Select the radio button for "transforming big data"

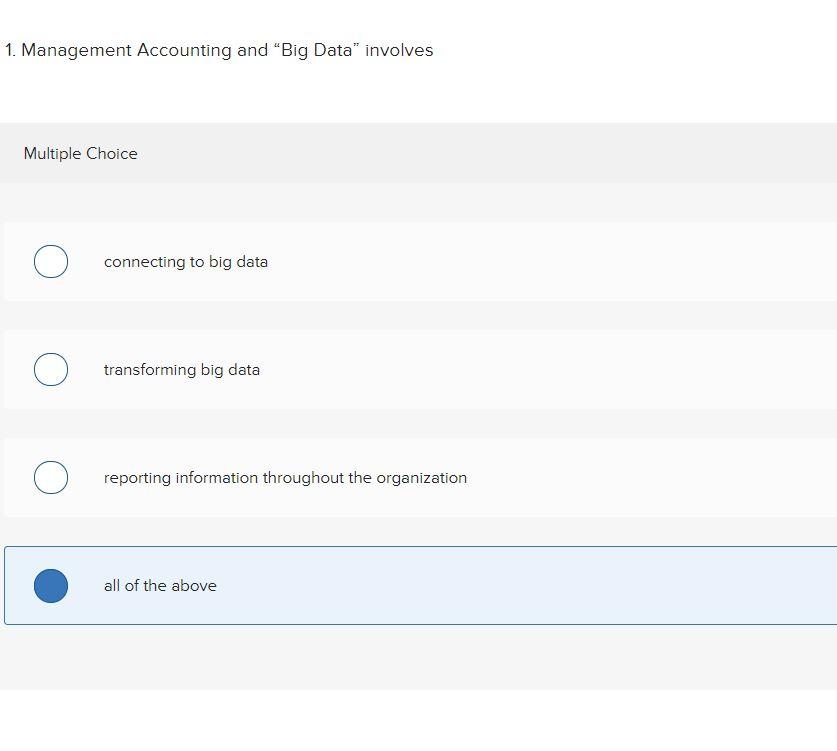click(x=51, y=369)
